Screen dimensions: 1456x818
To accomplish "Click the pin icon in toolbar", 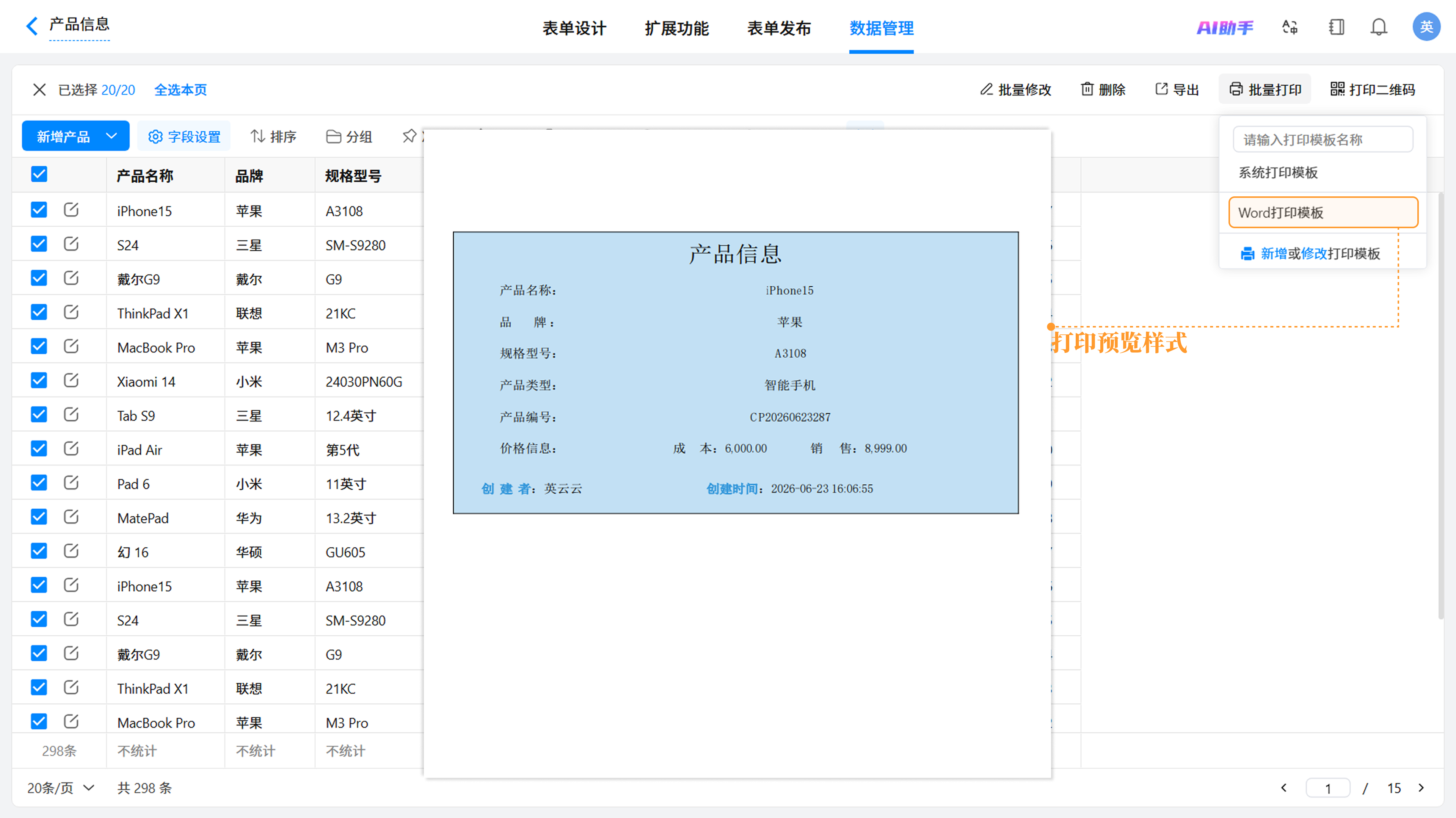I will pos(410,136).
